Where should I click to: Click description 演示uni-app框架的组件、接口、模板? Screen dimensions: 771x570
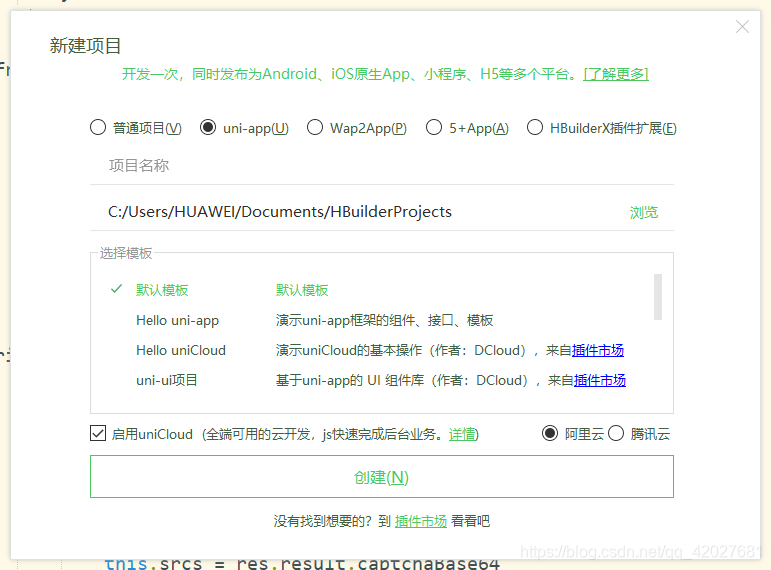pyautogui.click(x=384, y=321)
